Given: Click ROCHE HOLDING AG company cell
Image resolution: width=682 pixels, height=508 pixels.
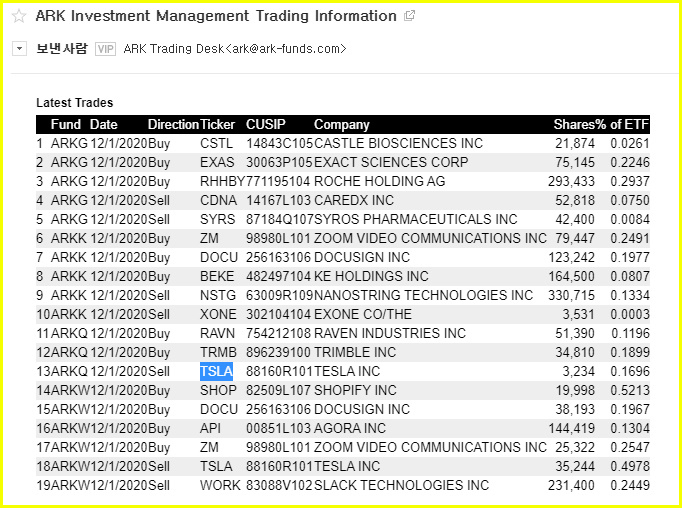Looking at the screenshot, I should point(380,181).
